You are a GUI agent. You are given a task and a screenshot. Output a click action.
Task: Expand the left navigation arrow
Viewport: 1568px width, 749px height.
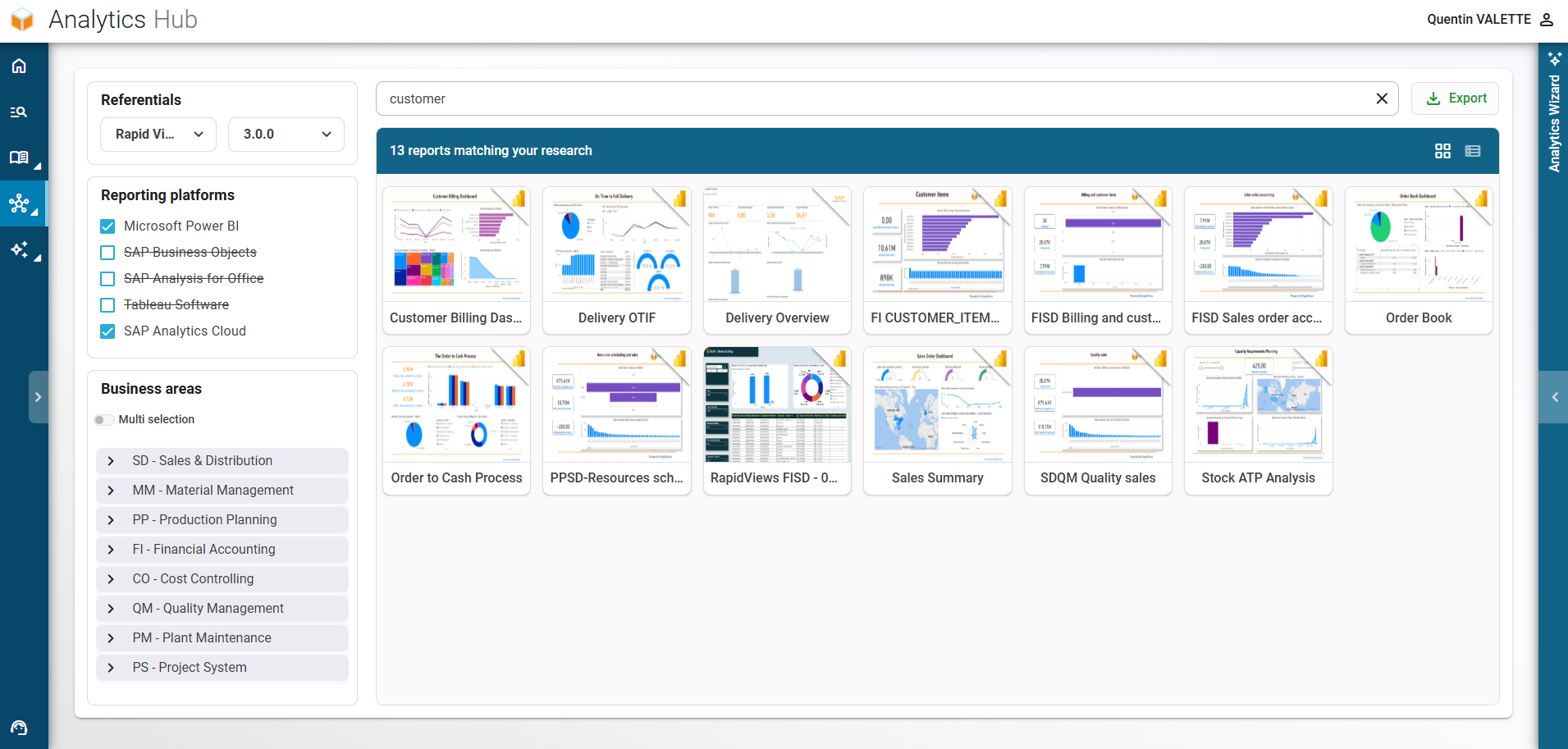coord(38,397)
